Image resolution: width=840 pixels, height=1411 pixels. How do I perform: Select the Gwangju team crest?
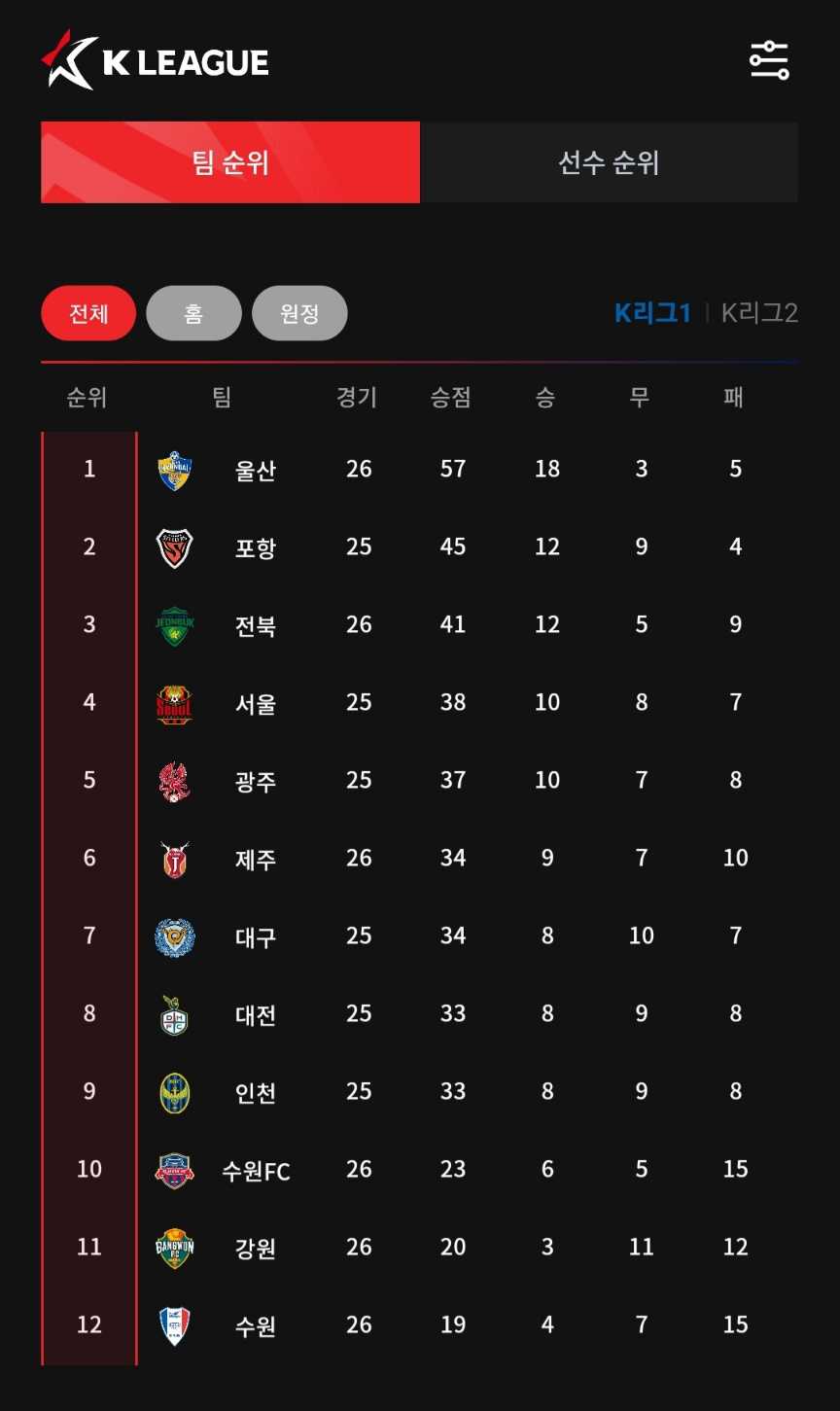point(175,782)
